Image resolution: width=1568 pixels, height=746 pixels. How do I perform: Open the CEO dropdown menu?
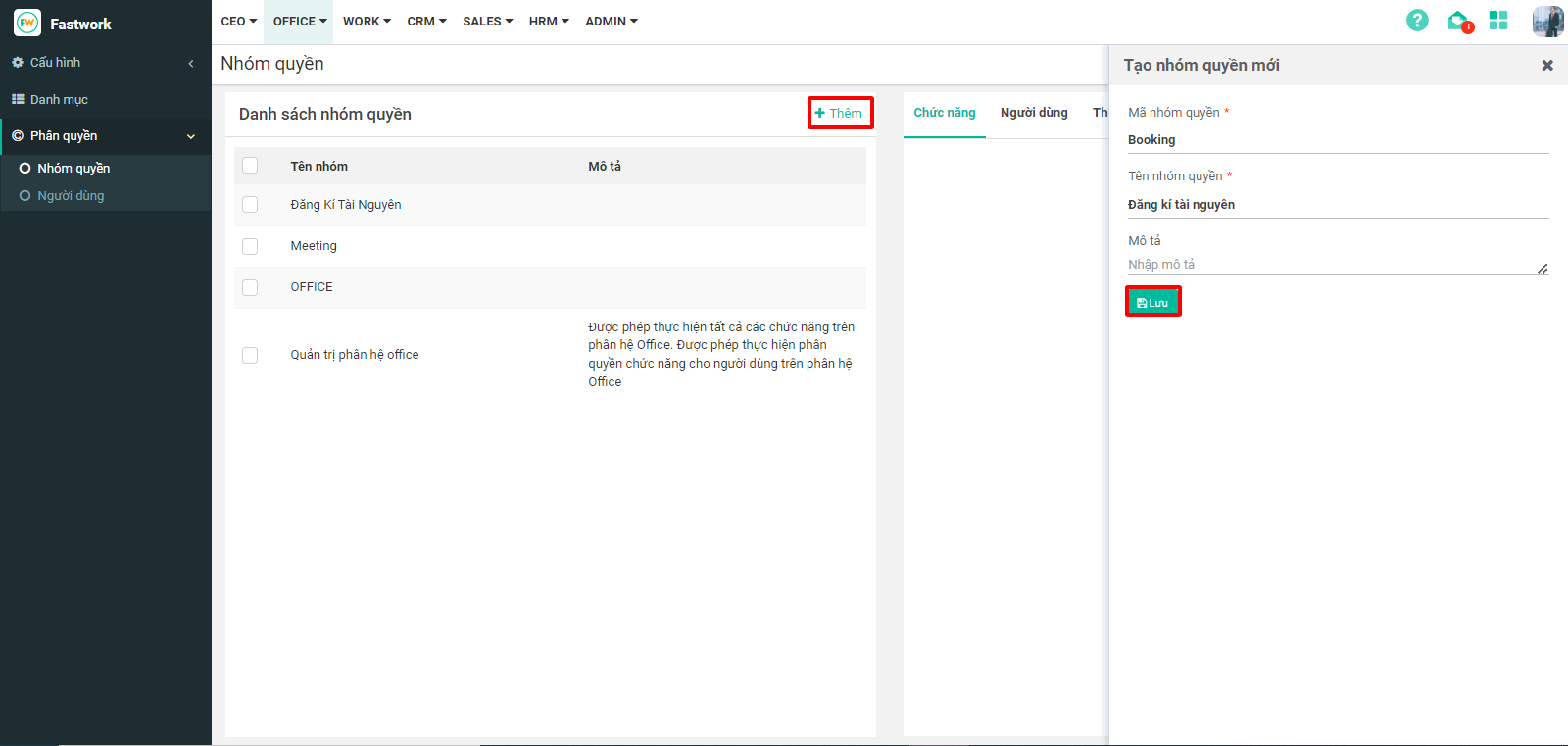click(238, 21)
